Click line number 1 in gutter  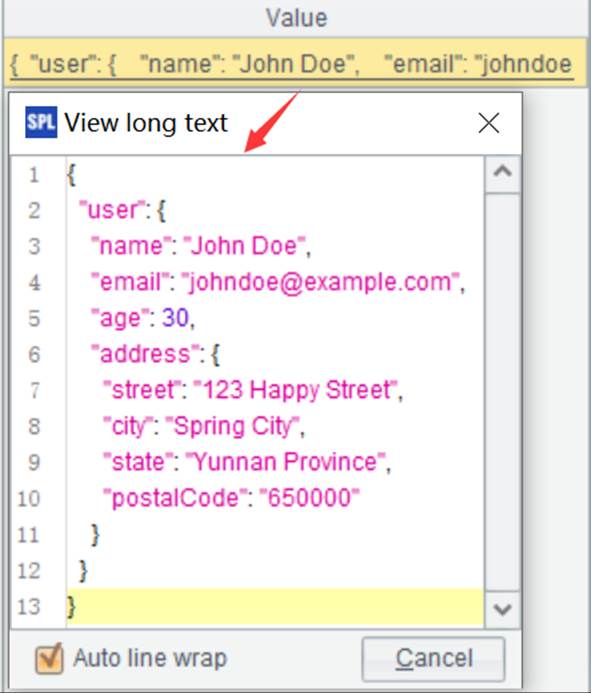[x=34, y=175]
